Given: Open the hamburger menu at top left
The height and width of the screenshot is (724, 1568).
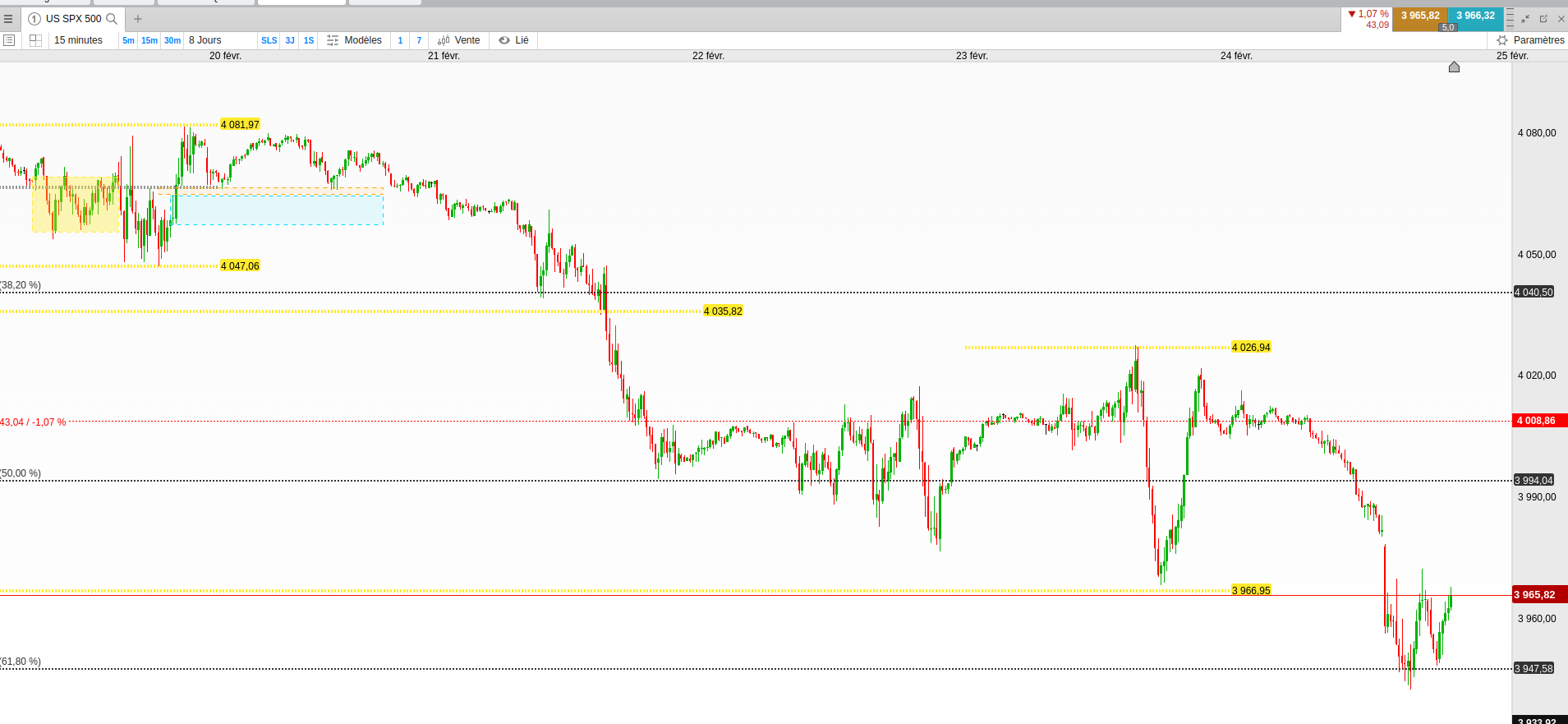Looking at the screenshot, I should pyautogui.click(x=8, y=19).
